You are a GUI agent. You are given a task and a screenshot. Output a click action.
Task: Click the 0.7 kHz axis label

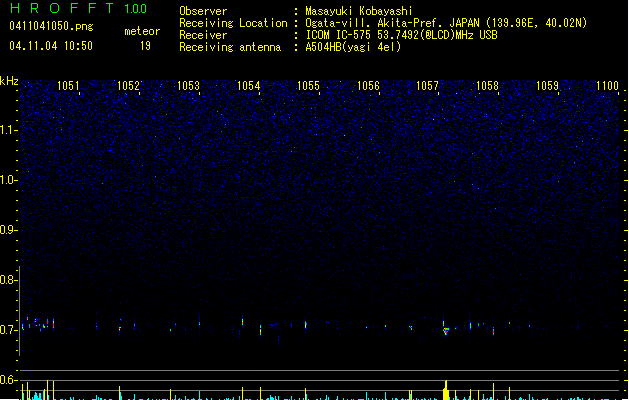click(x=8, y=330)
